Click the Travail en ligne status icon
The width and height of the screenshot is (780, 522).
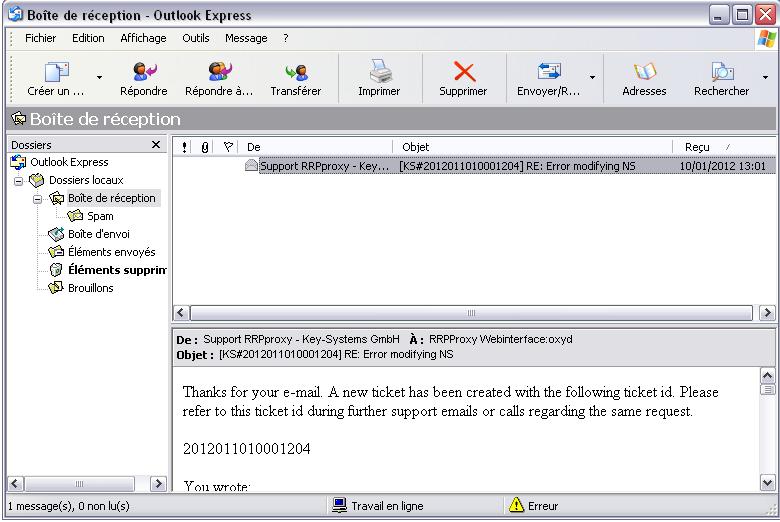(x=339, y=506)
